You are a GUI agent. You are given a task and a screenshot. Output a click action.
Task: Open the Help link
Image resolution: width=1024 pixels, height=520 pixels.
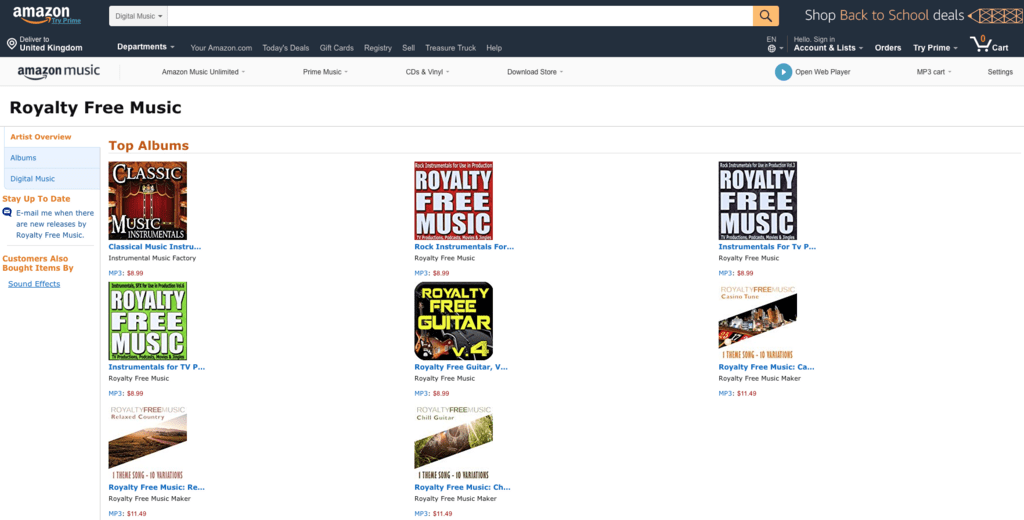pyautogui.click(x=494, y=48)
